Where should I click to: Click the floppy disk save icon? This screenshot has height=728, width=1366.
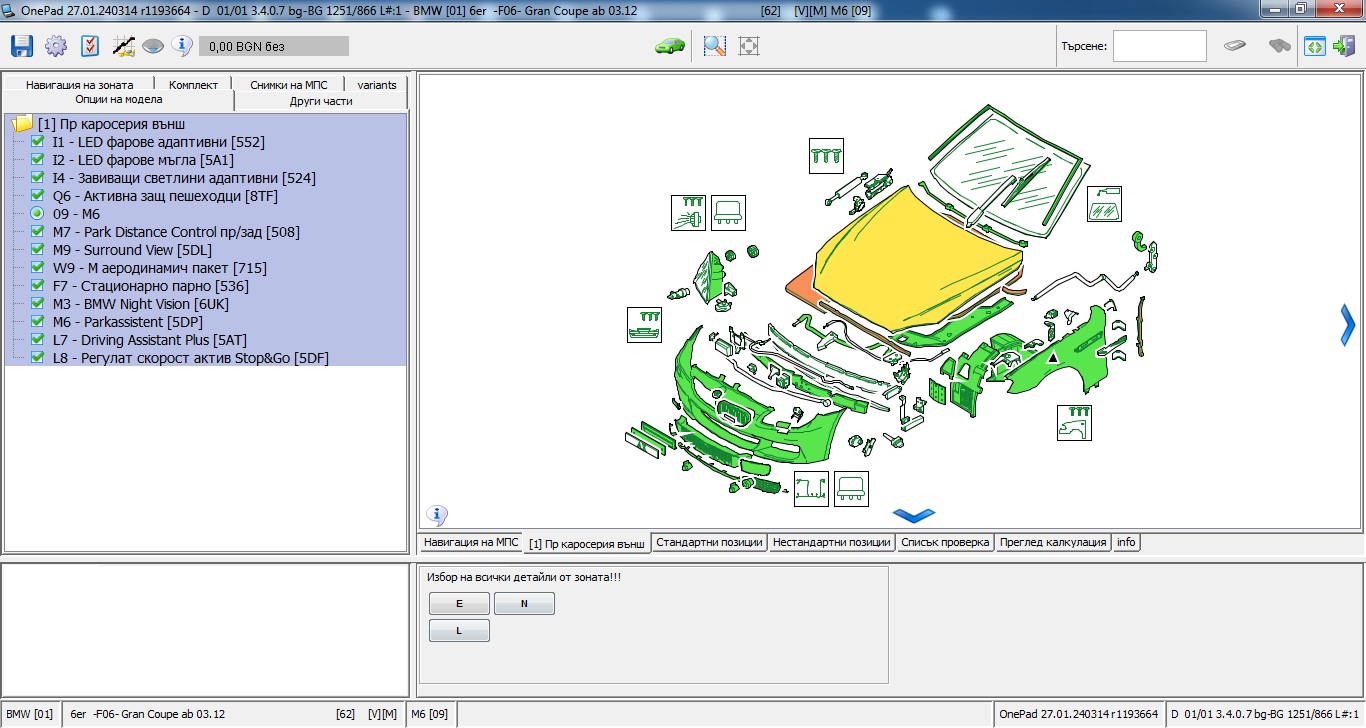22,46
